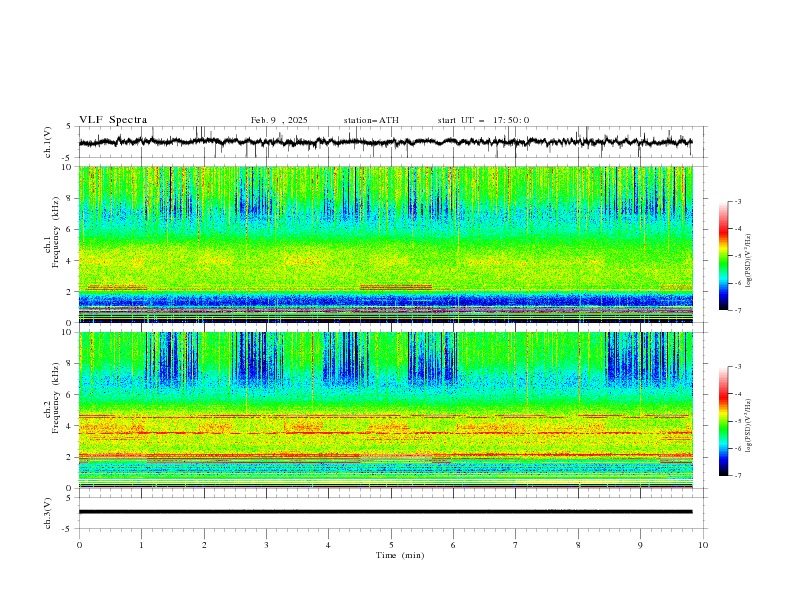Click the time axis tick label "1"
792x612 pixels.
coord(141,545)
